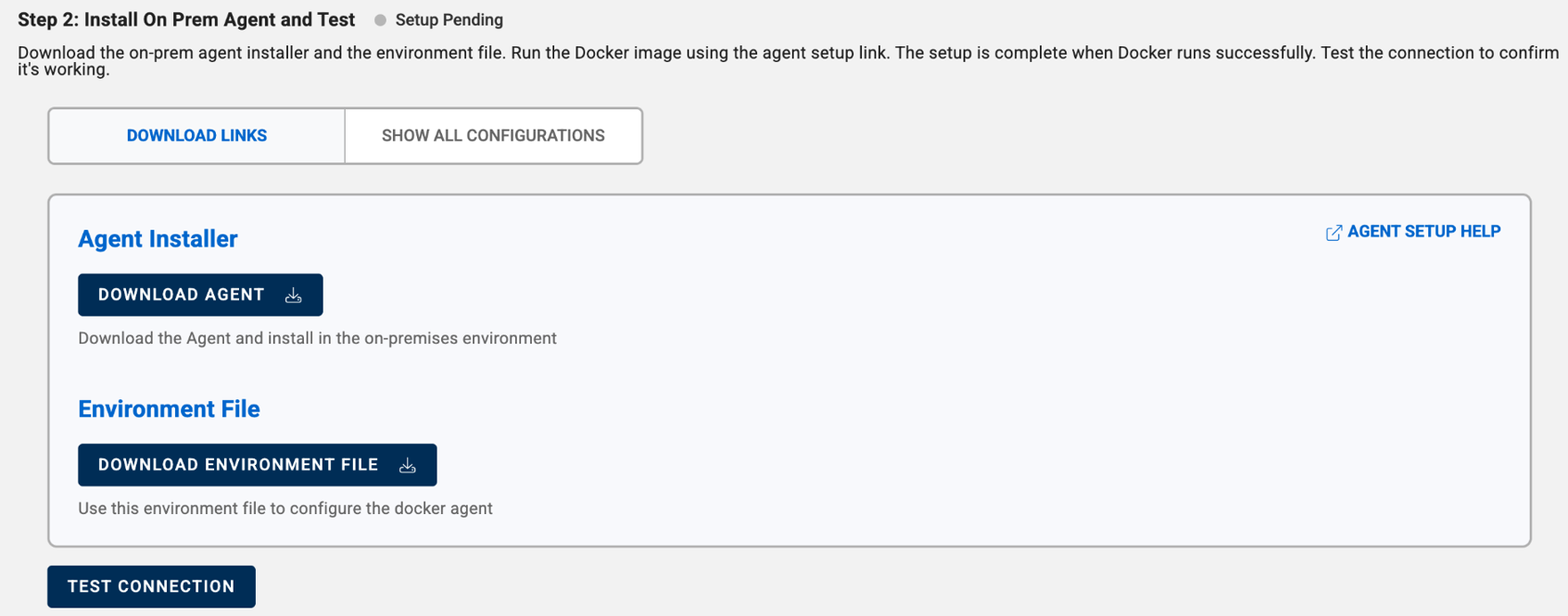1568x616 pixels.
Task: Click the gray Setup Pending status dot
Action: click(380, 20)
